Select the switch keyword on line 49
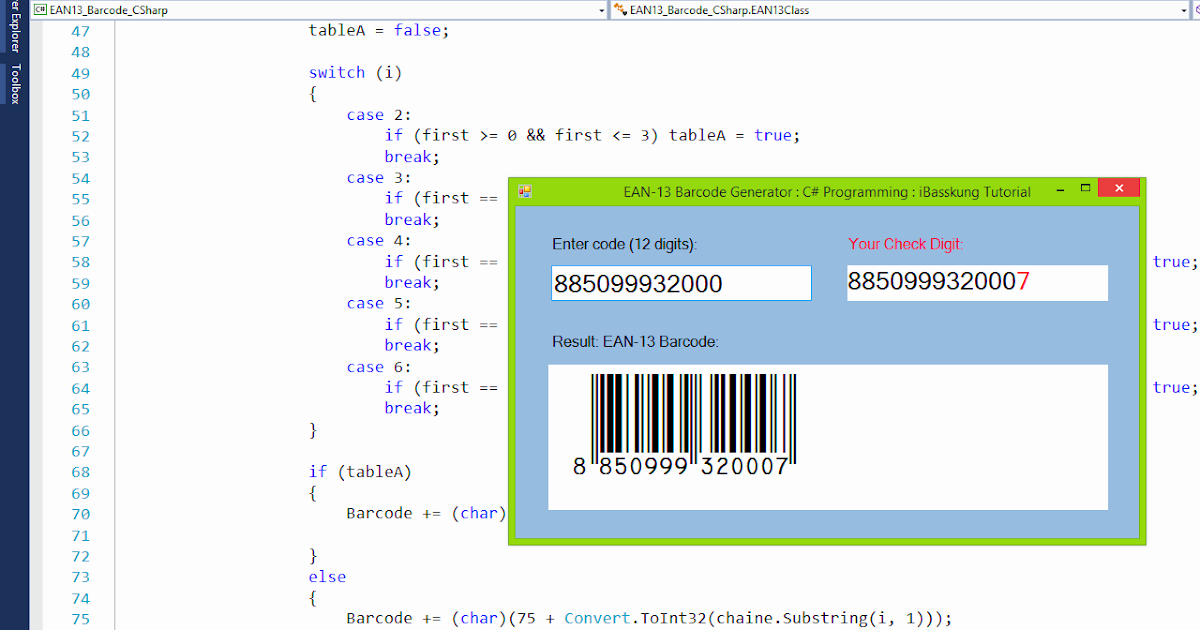1200x630 pixels. pos(337,72)
